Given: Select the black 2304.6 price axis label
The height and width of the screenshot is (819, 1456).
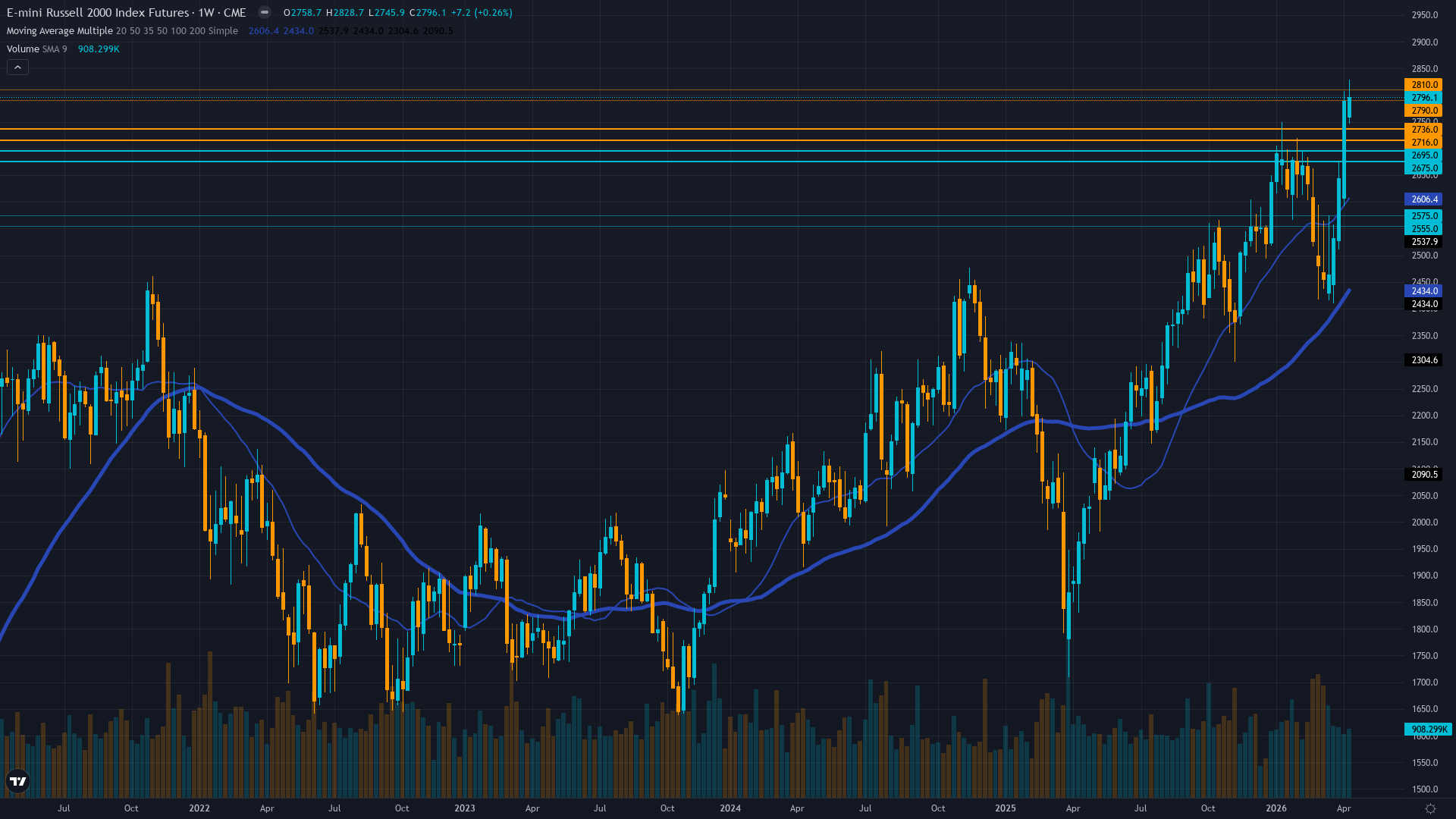Looking at the screenshot, I should click(1423, 360).
